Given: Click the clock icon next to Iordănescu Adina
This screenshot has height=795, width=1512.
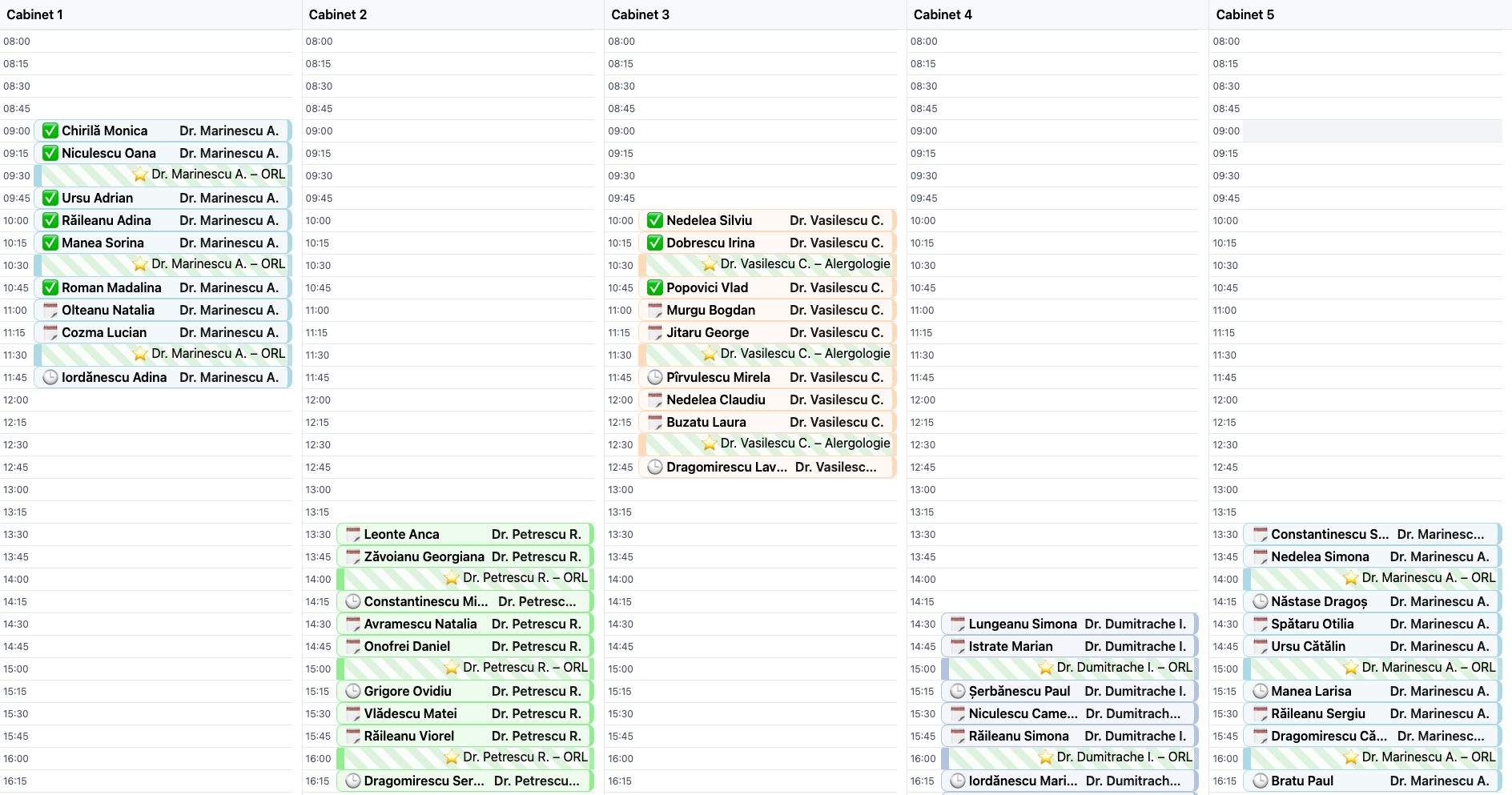Looking at the screenshot, I should click(50, 377).
